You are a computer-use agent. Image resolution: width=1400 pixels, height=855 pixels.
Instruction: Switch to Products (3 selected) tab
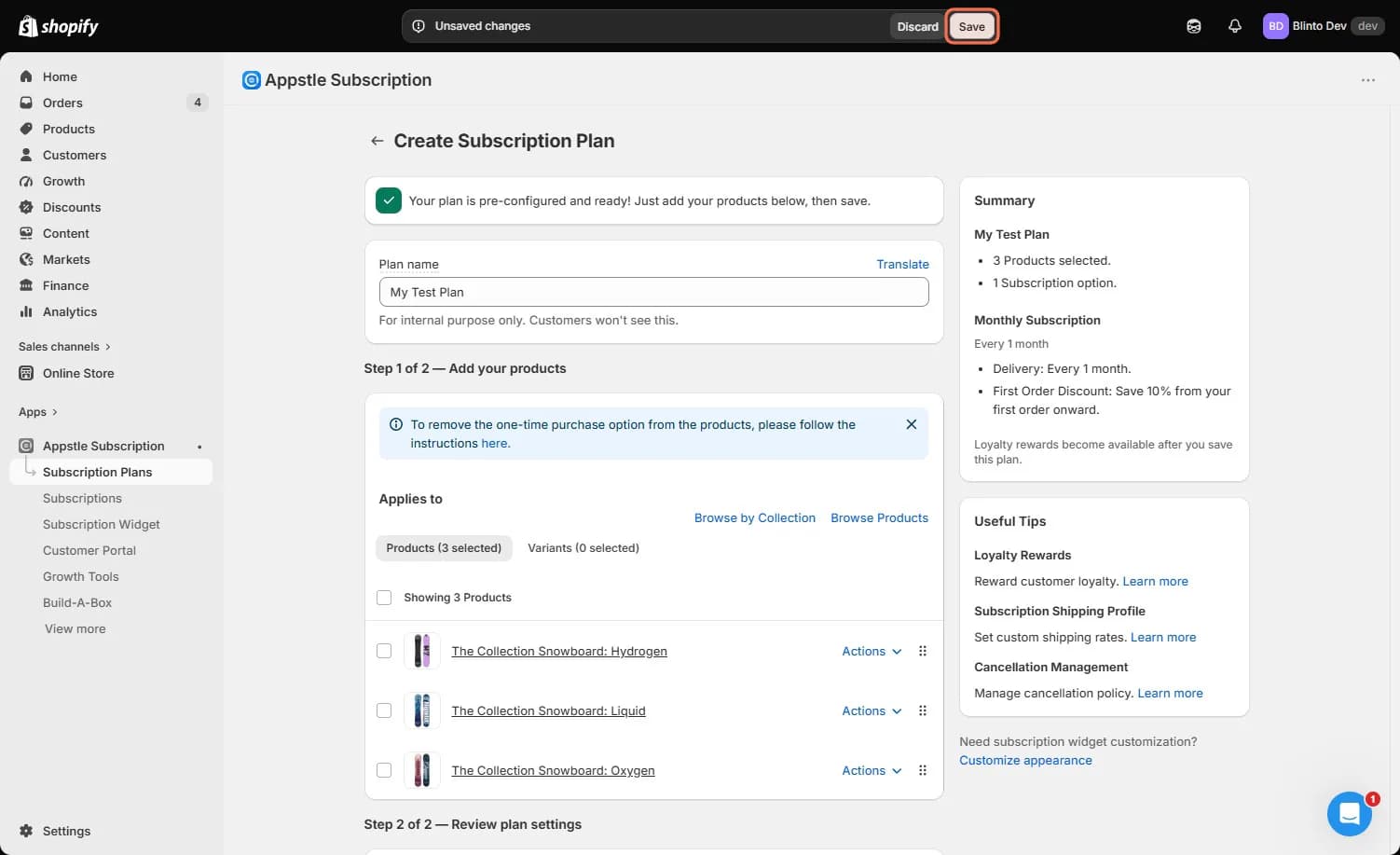click(444, 547)
